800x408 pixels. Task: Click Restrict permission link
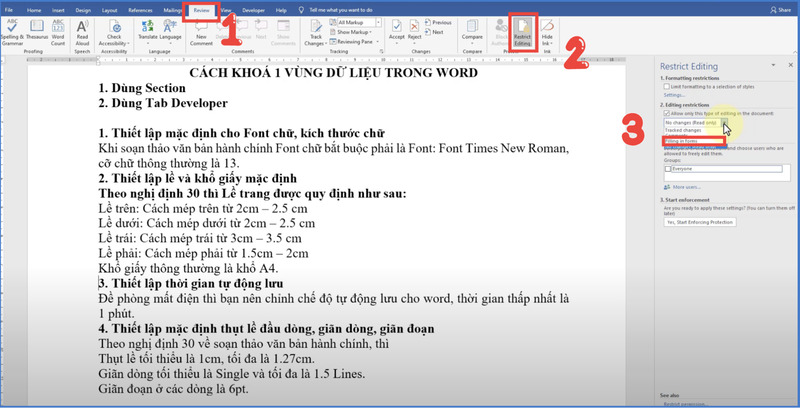coord(686,404)
